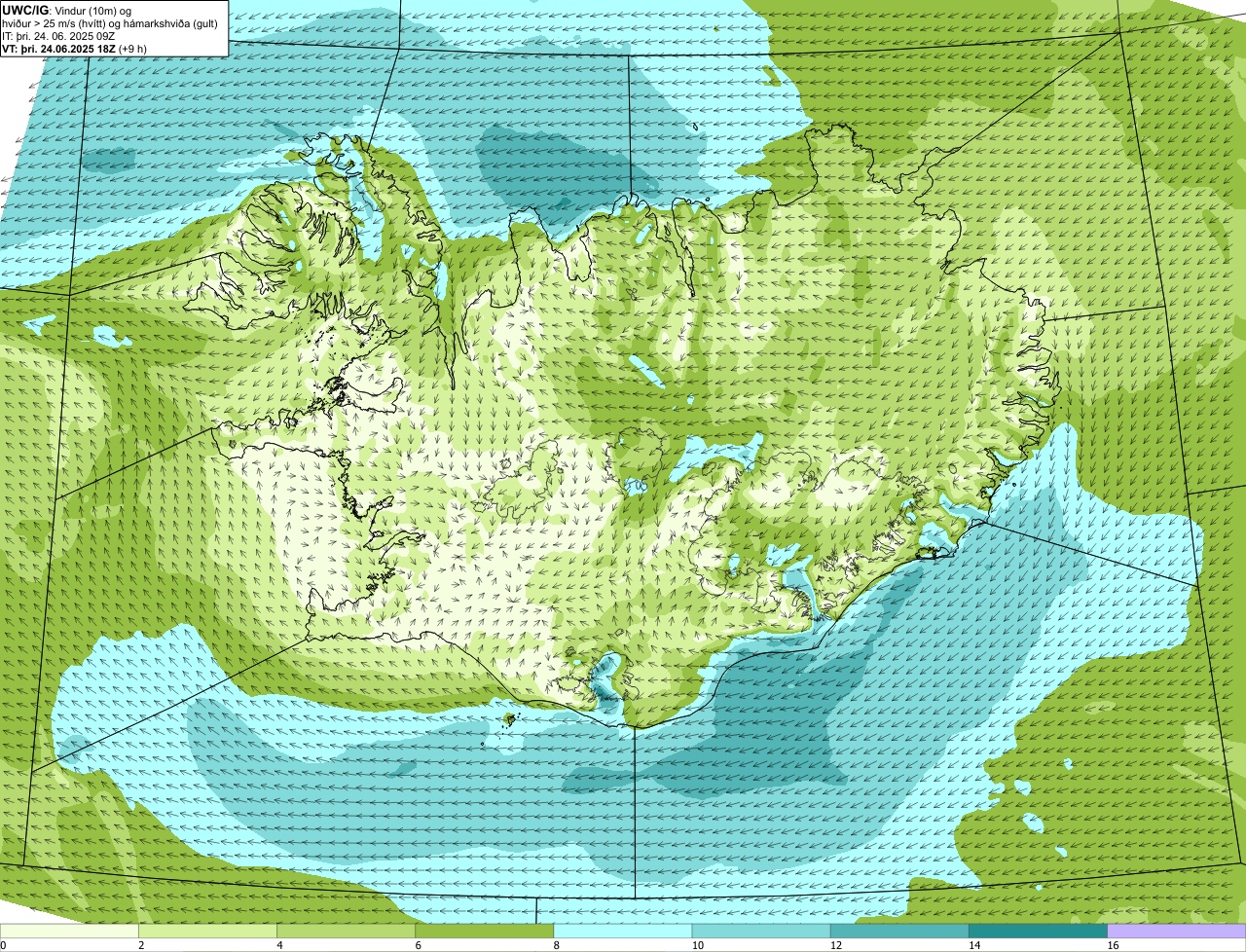Click the '0' label on the color scale

coord(3,945)
